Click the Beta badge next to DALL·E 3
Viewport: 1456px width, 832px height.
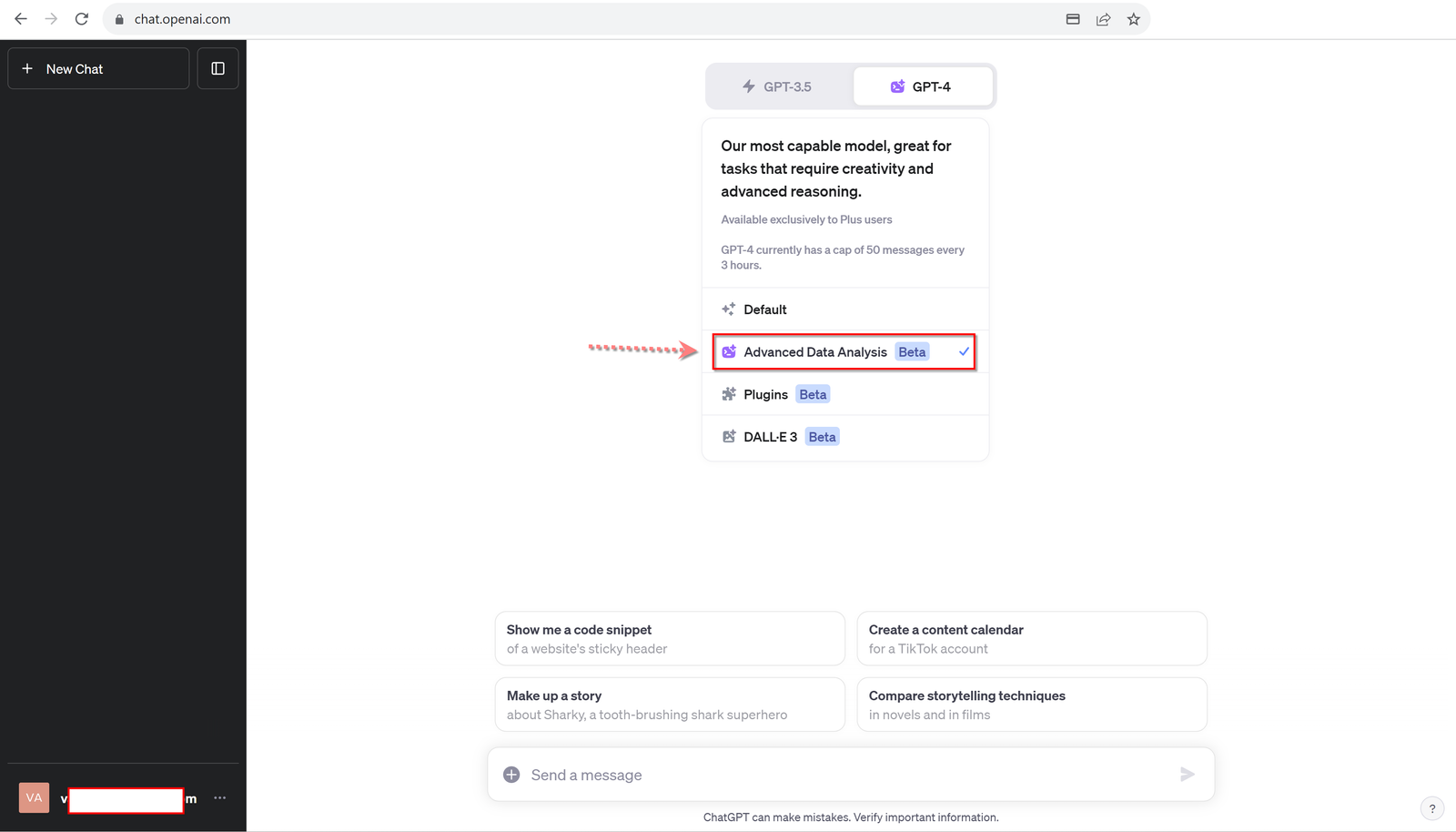pos(822,437)
